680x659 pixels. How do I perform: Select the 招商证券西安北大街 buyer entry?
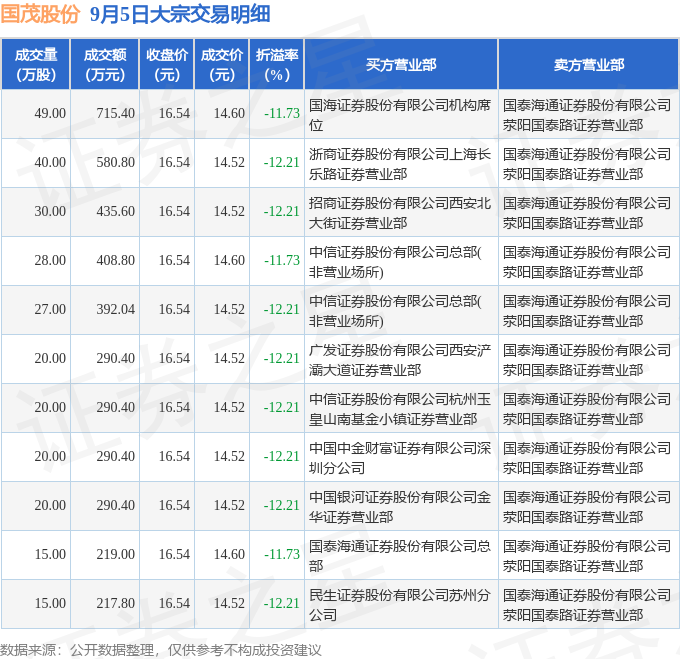(400, 212)
